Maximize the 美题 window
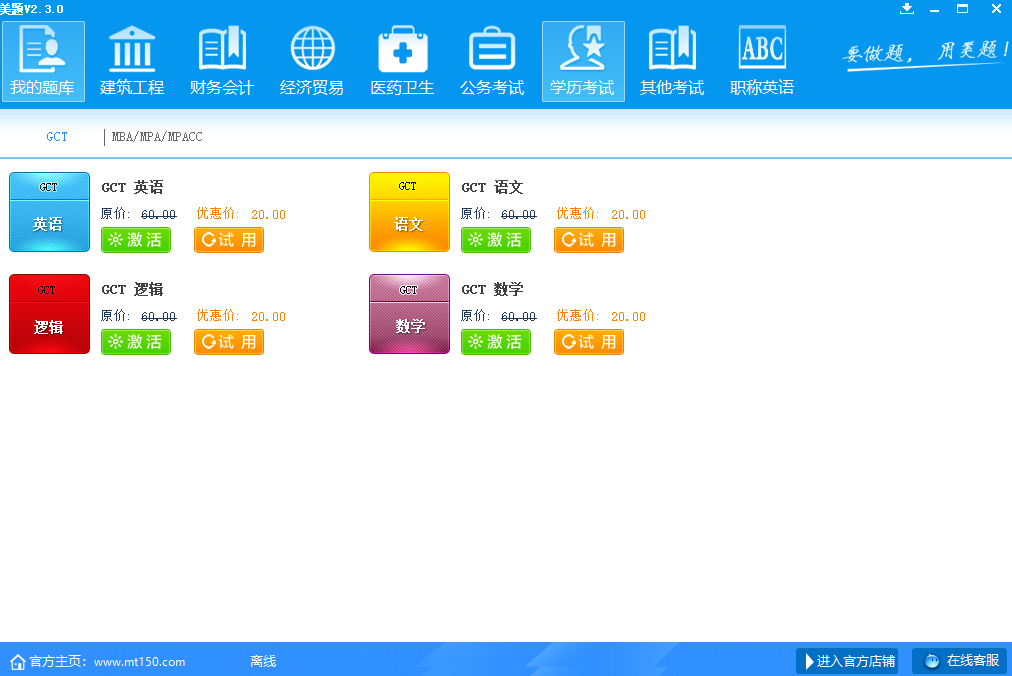Image resolution: width=1012 pixels, height=676 pixels. [962, 9]
